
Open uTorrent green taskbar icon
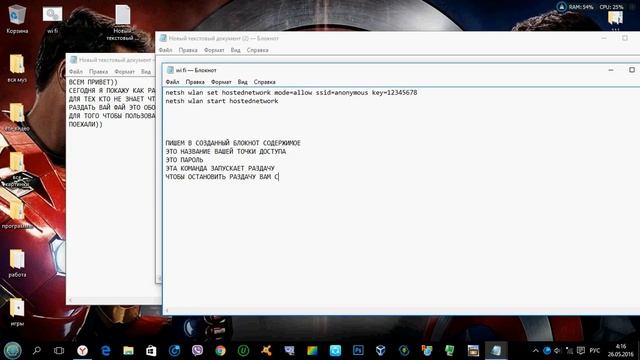pos(244,350)
